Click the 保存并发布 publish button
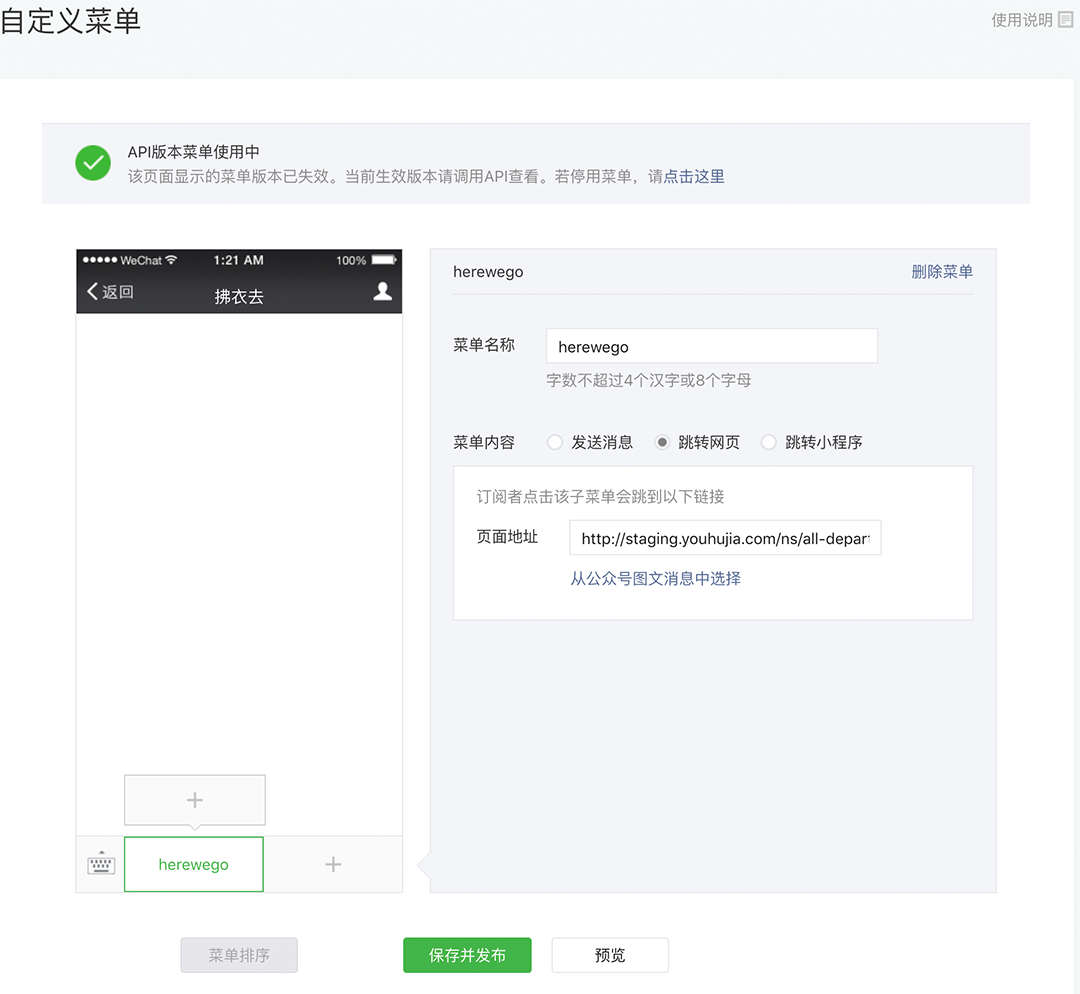This screenshot has height=994, width=1080. pyautogui.click(x=467, y=955)
